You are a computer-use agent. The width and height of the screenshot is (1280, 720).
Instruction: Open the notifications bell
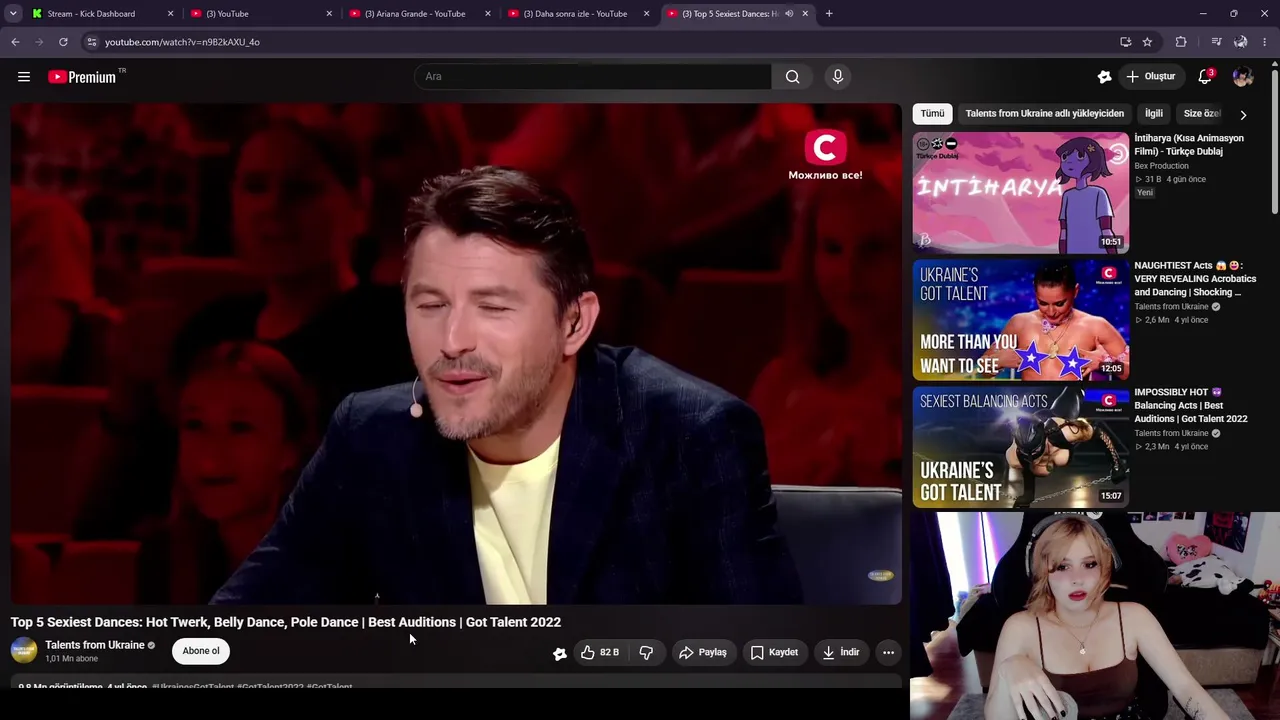(1206, 76)
